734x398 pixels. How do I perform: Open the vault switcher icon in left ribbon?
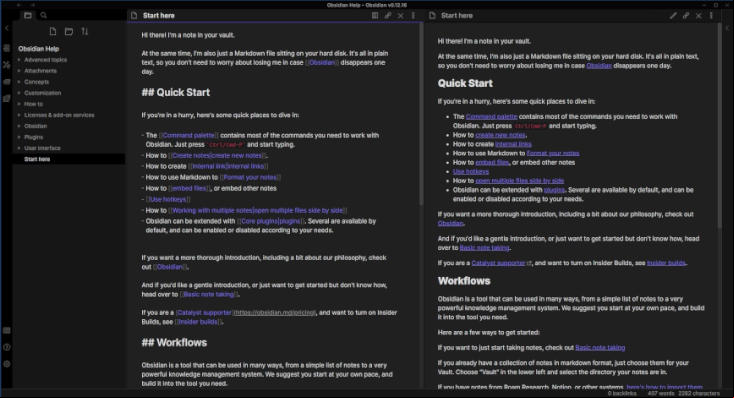(7, 331)
